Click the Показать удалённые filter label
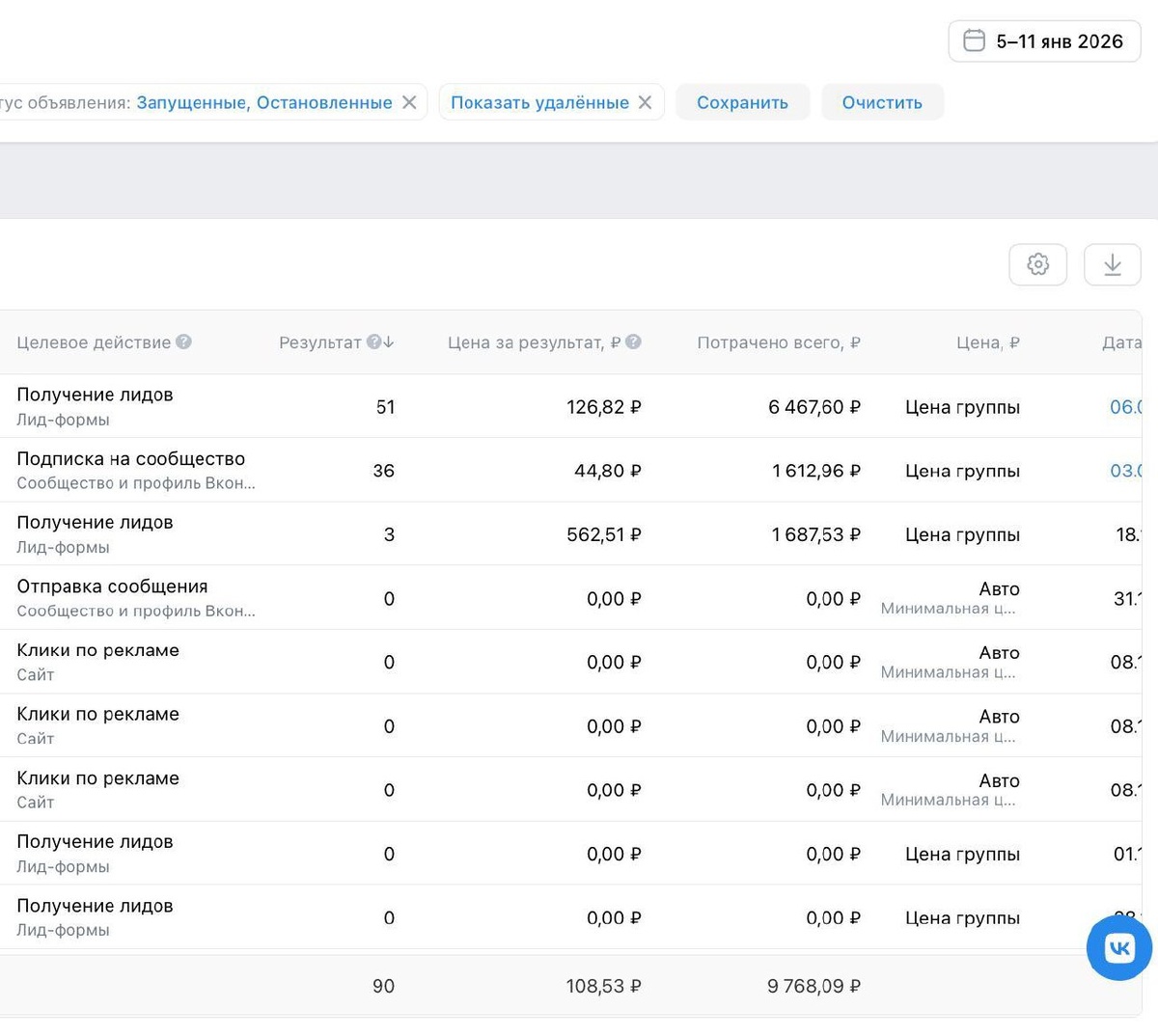 [539, 102]
